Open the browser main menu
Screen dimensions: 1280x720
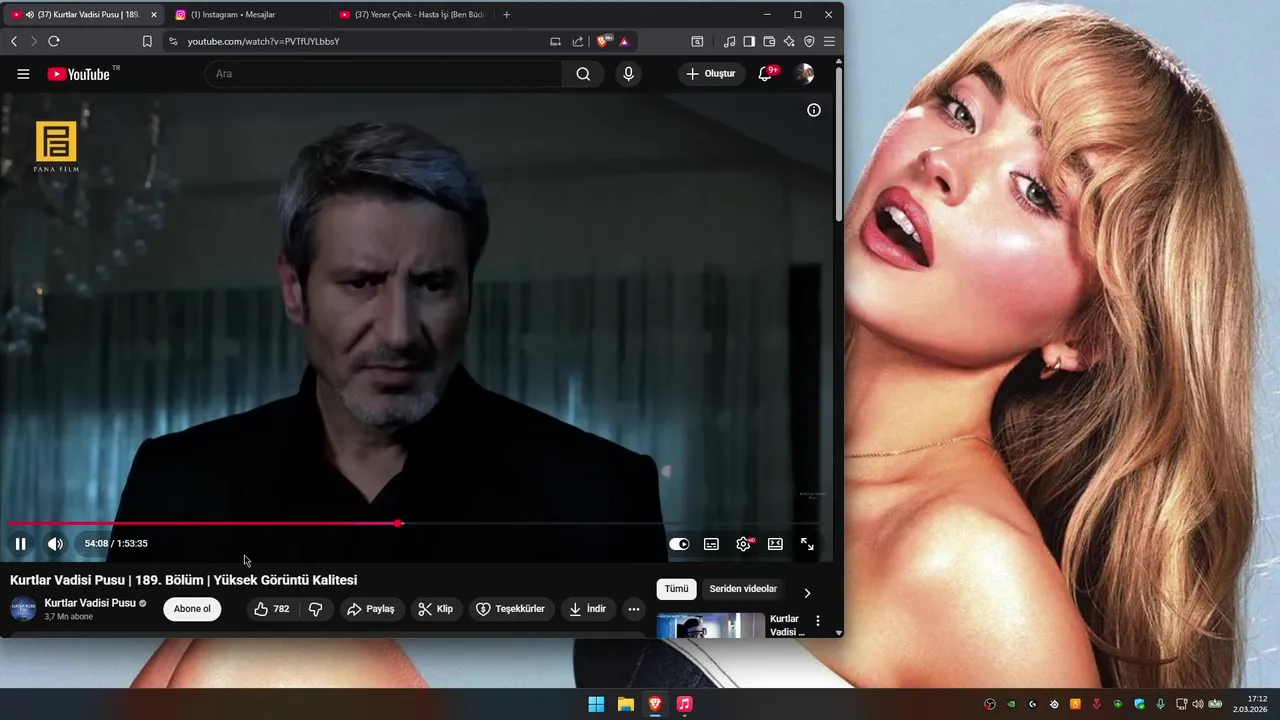pos(829,41)
